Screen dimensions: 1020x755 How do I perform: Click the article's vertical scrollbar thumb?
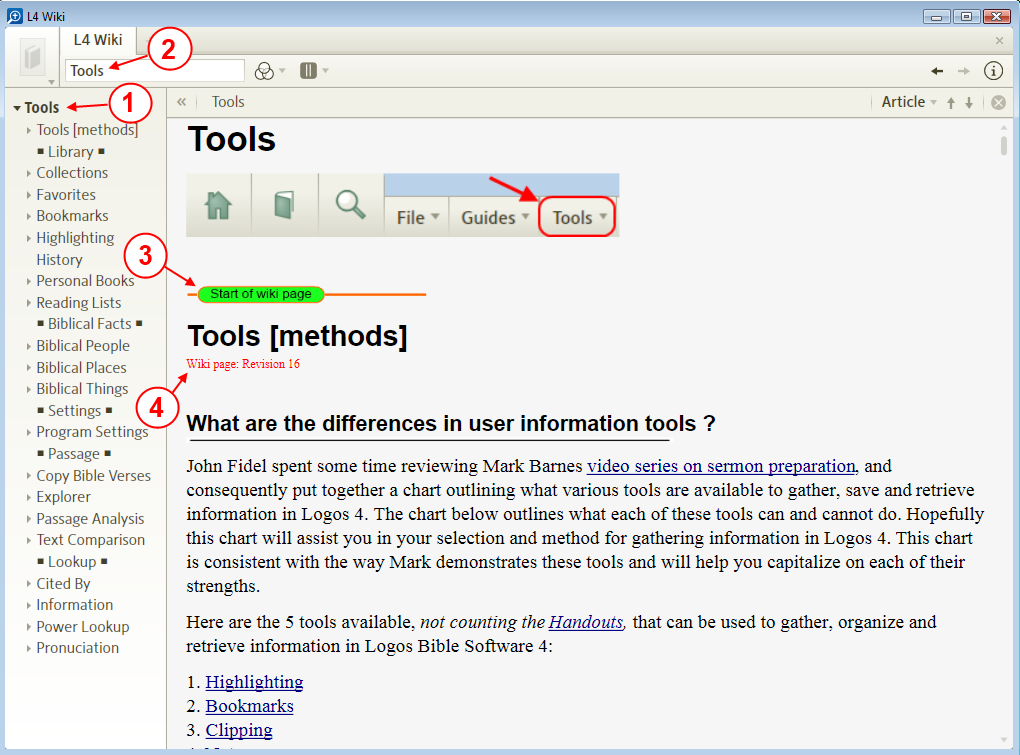[1004, 146]
